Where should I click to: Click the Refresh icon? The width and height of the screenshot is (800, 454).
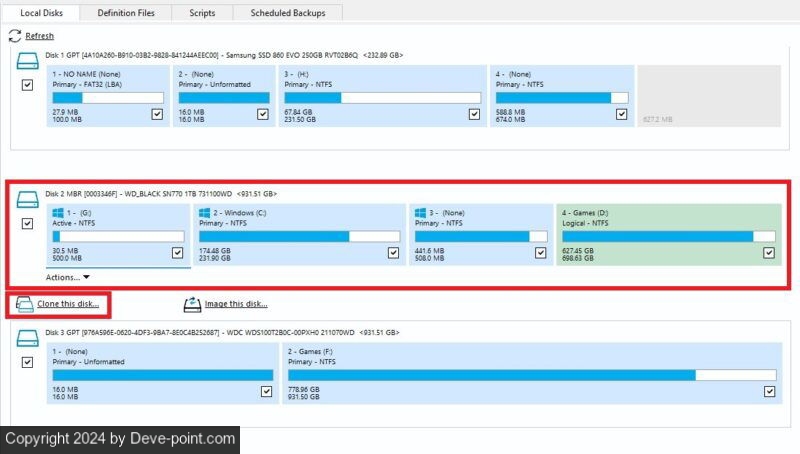coord(15,36)
